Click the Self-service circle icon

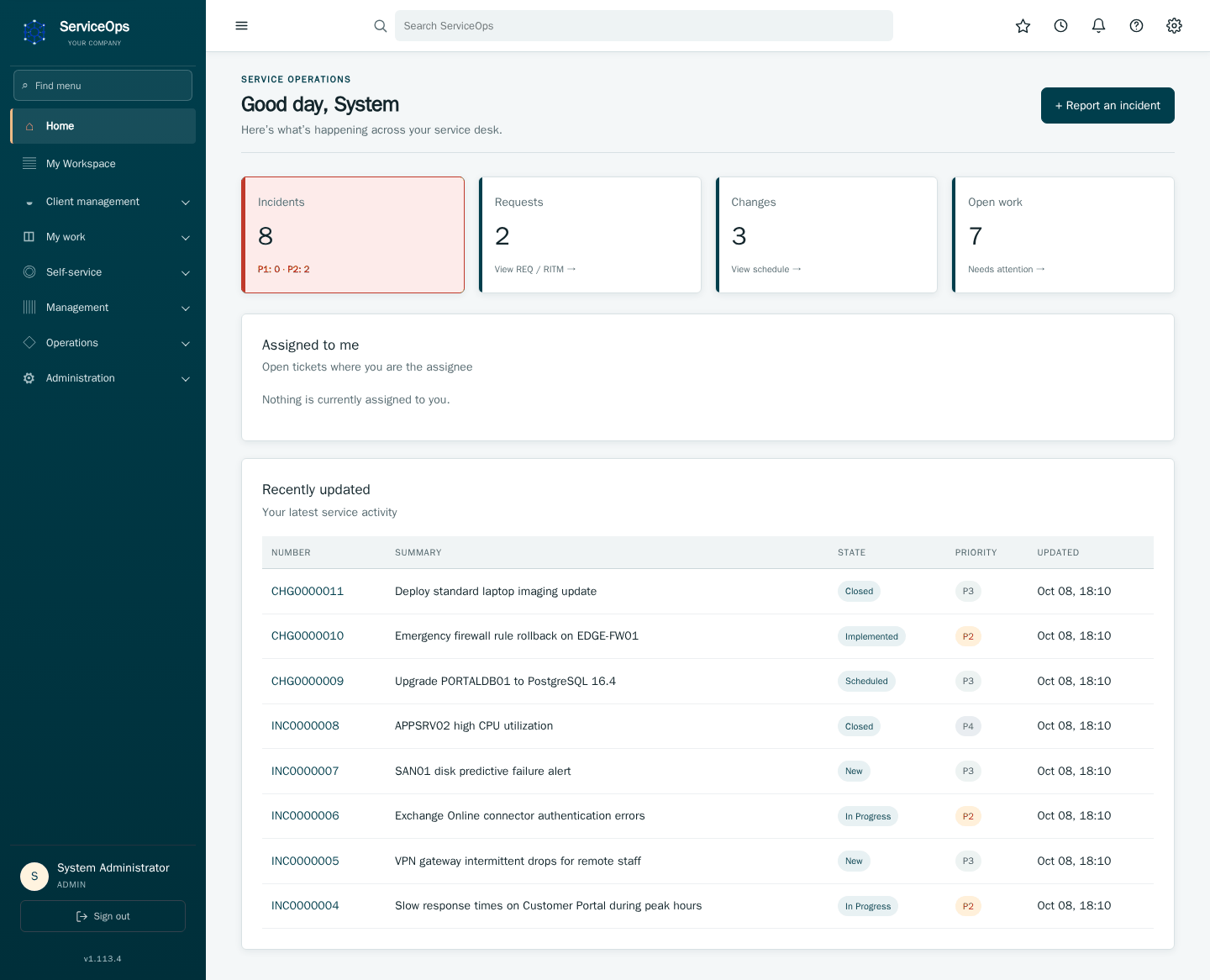coord(29,272)
